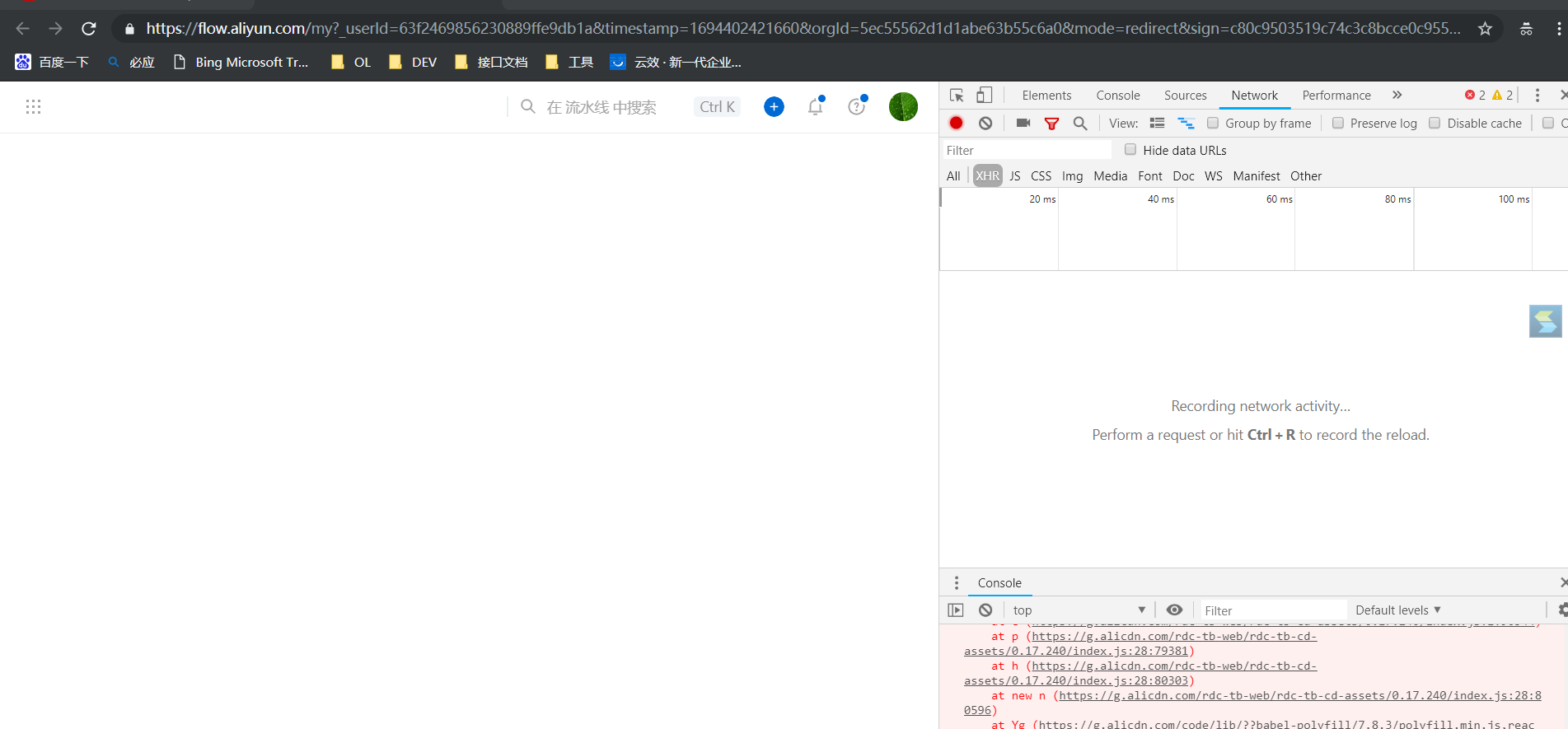The image size is (1568, 729).
Task: Open the Sources tab
Action: pyautogui.click(x=1185, y=96)
